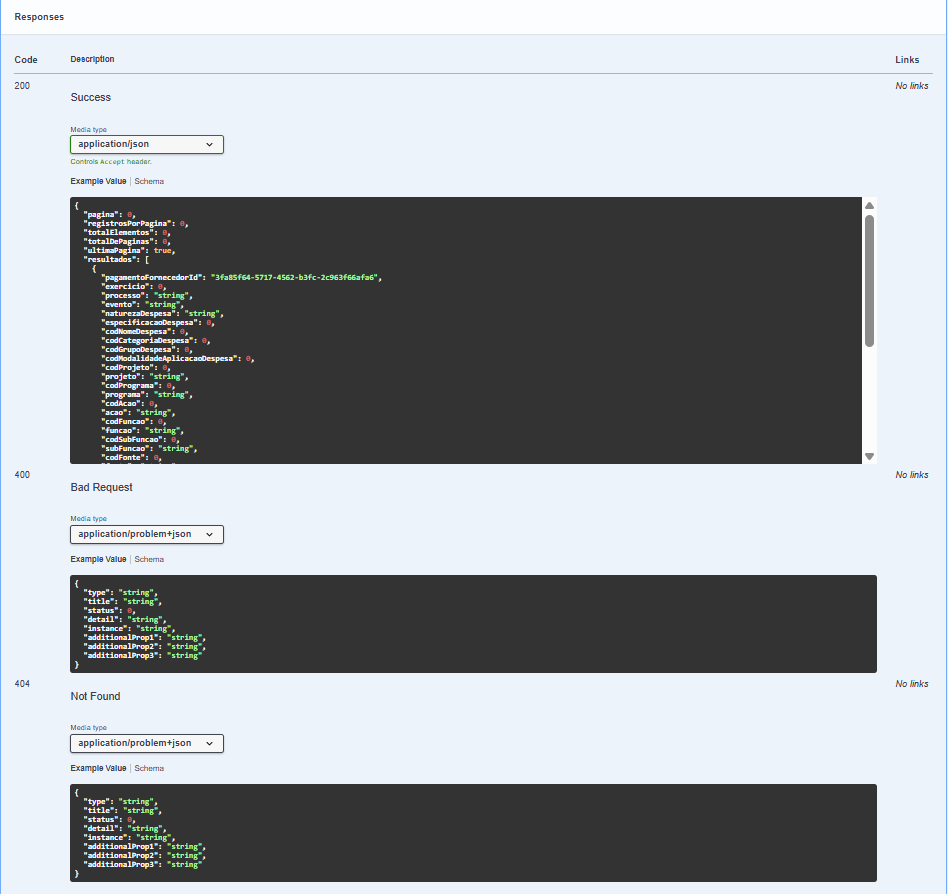Click the "ultimaPagina" true value line
Screen dimensions: 948x894
129,250
